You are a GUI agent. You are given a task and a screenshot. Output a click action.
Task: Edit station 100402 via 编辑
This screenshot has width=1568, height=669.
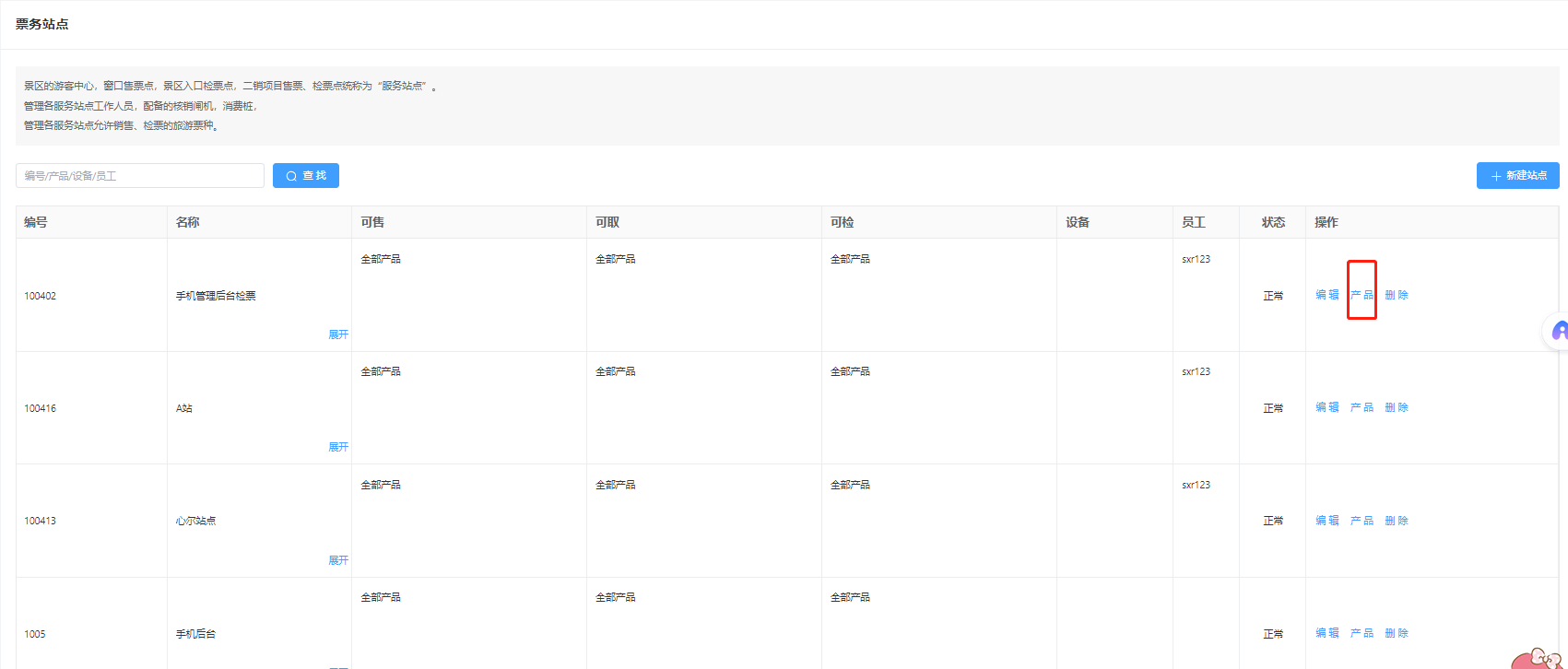tap(1326, 295)
